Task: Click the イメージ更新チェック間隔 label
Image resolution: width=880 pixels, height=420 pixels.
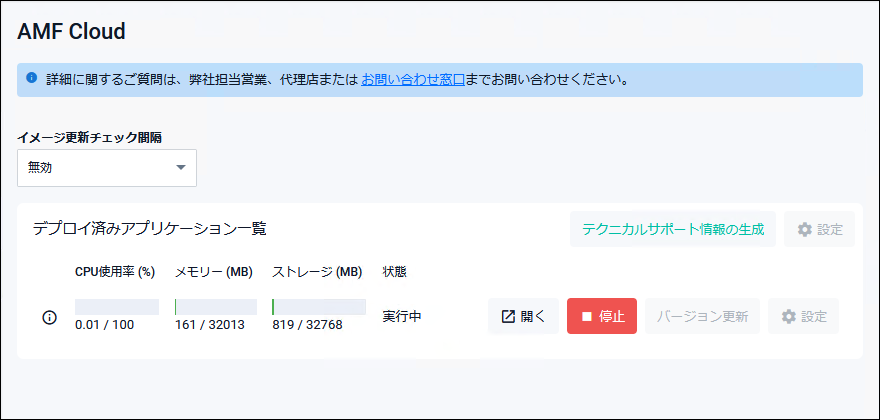Action: (90, 138)
